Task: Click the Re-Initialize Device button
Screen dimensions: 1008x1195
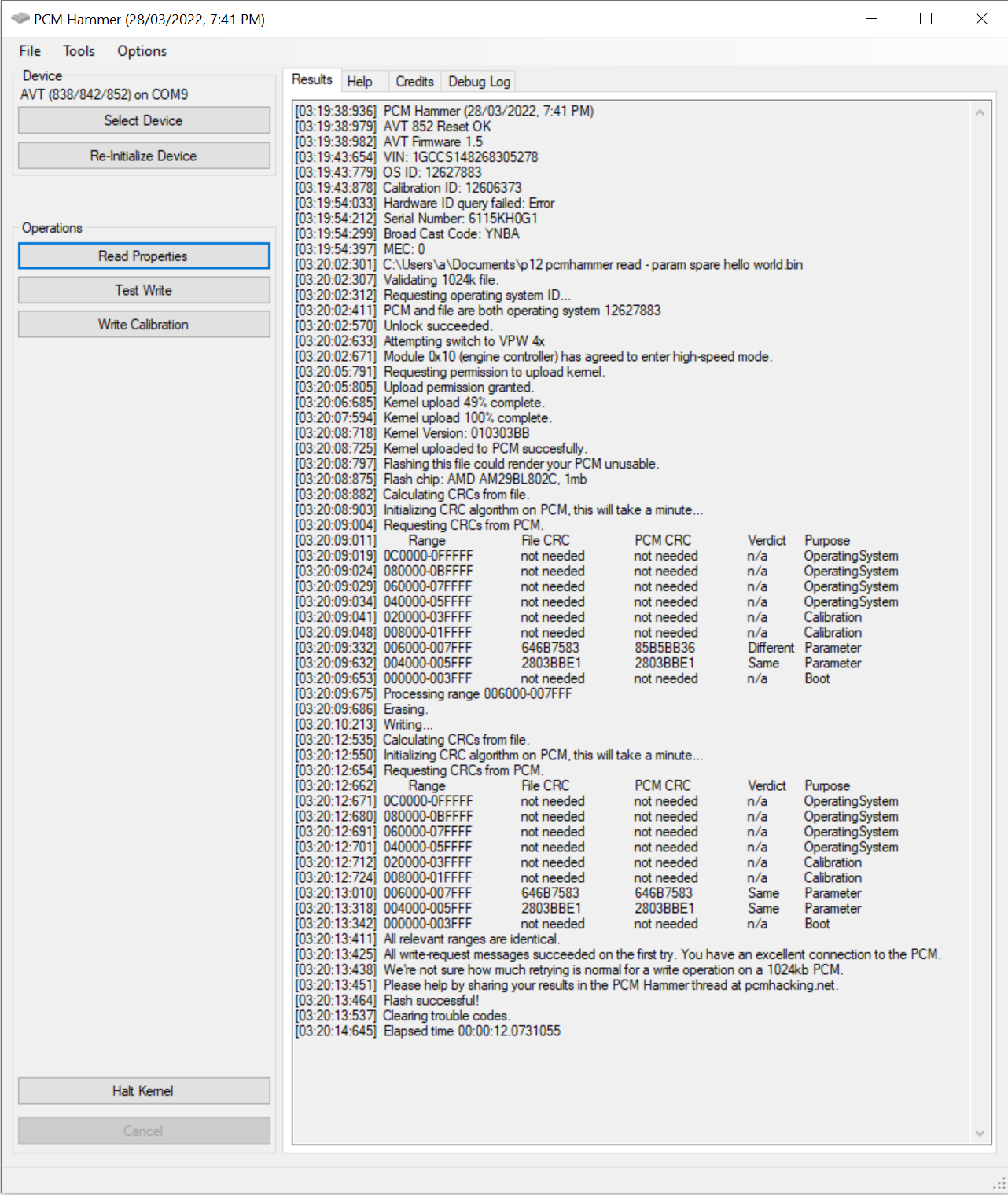Action: point(144,156)
